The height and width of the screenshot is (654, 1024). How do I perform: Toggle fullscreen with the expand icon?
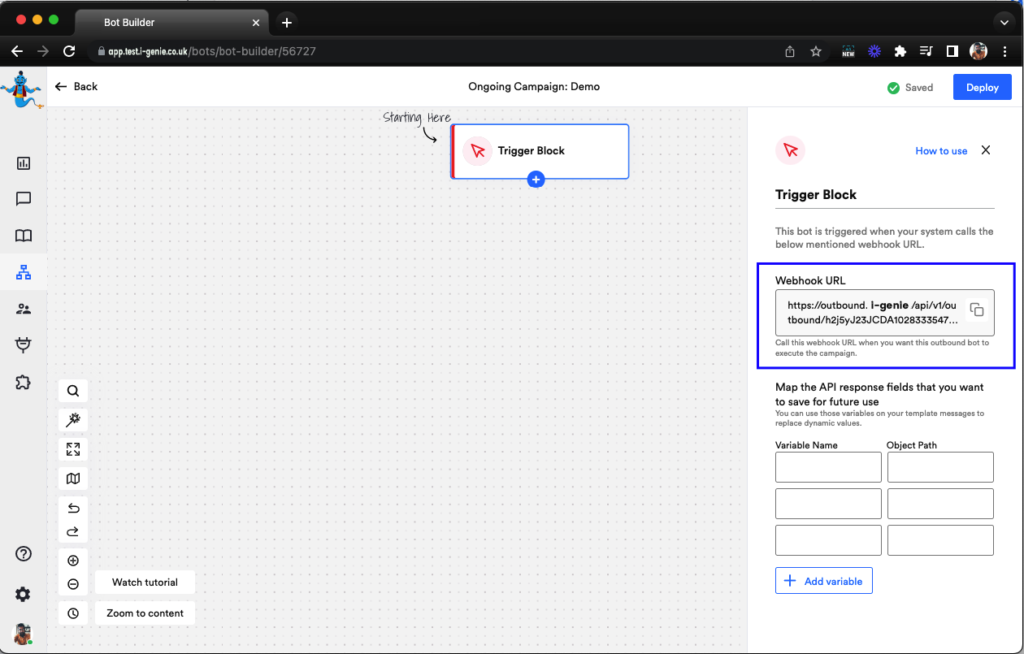[x=73, y=450]
